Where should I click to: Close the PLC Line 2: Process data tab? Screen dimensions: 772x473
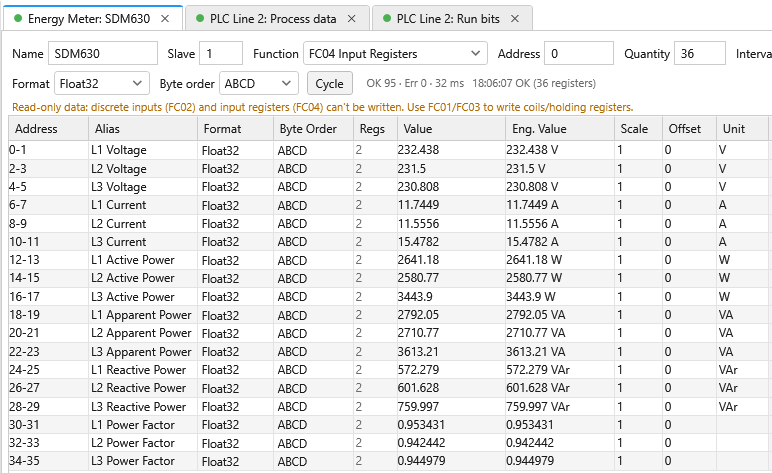click(x=352, y=19)
